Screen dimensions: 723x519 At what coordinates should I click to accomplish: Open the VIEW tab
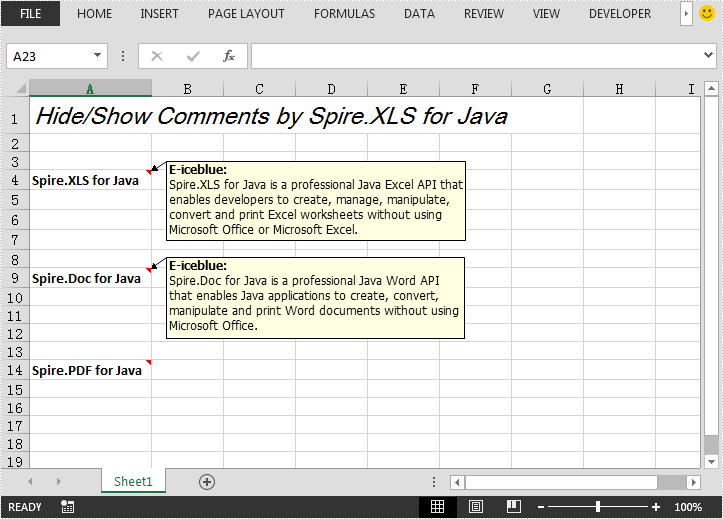[546, 14]
